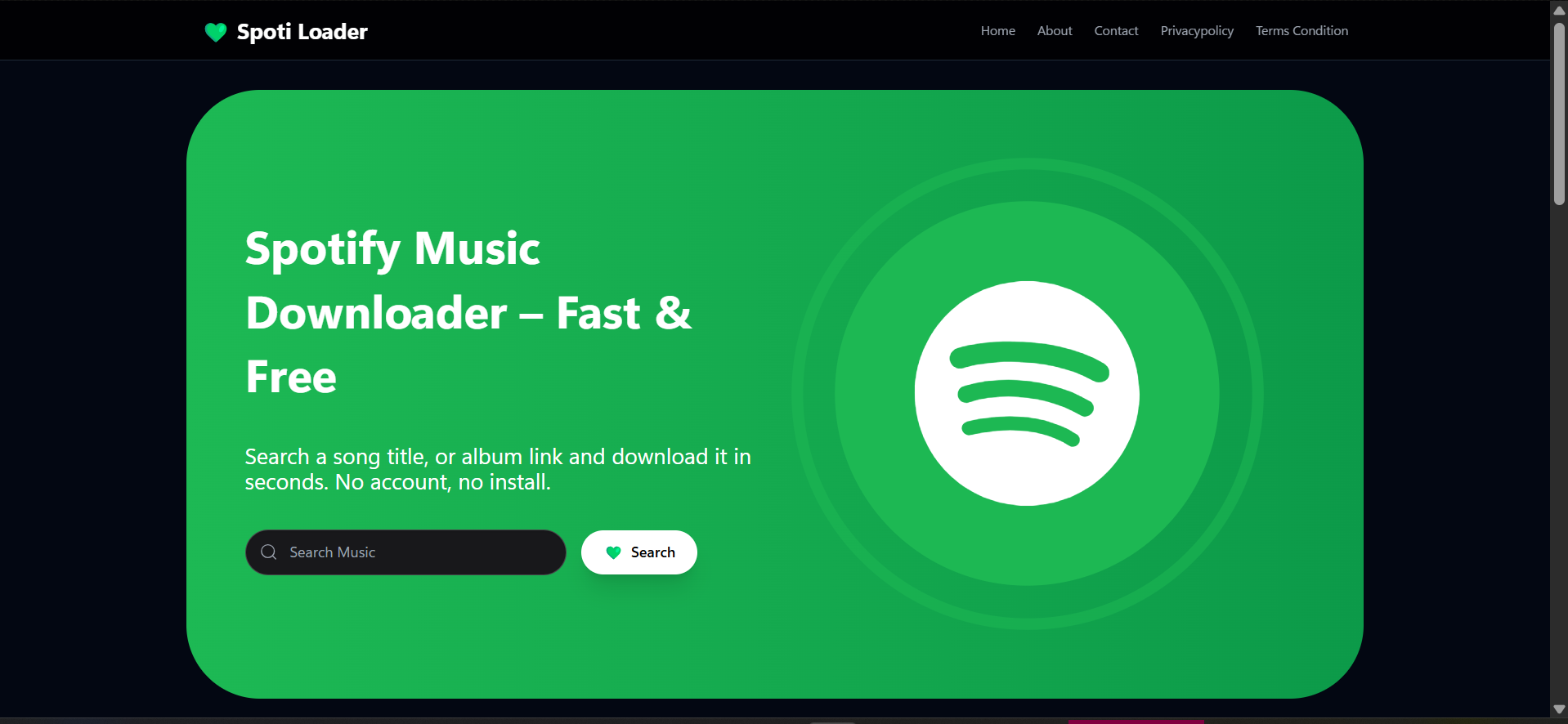This screenshot has width=1568, height=724.
Task: Open the Contact page link
Action: pos(1116,31)
